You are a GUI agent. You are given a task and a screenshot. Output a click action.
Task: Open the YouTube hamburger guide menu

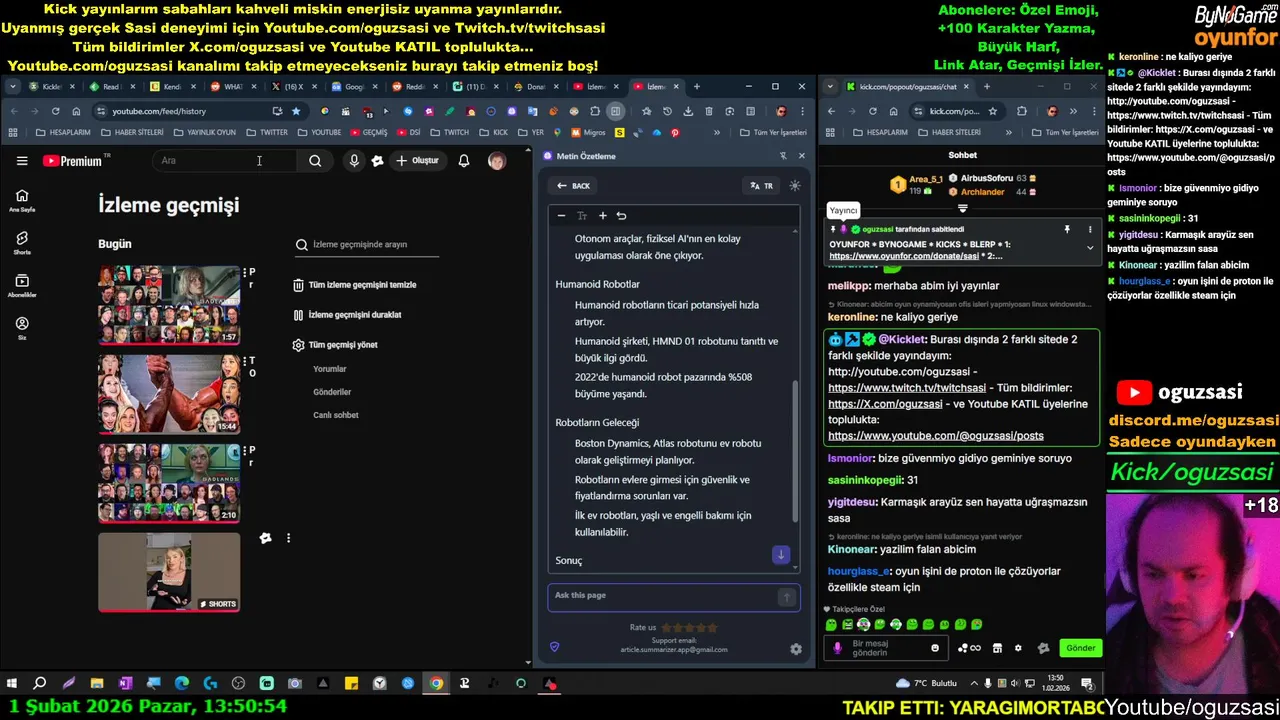tap(22, 160)
